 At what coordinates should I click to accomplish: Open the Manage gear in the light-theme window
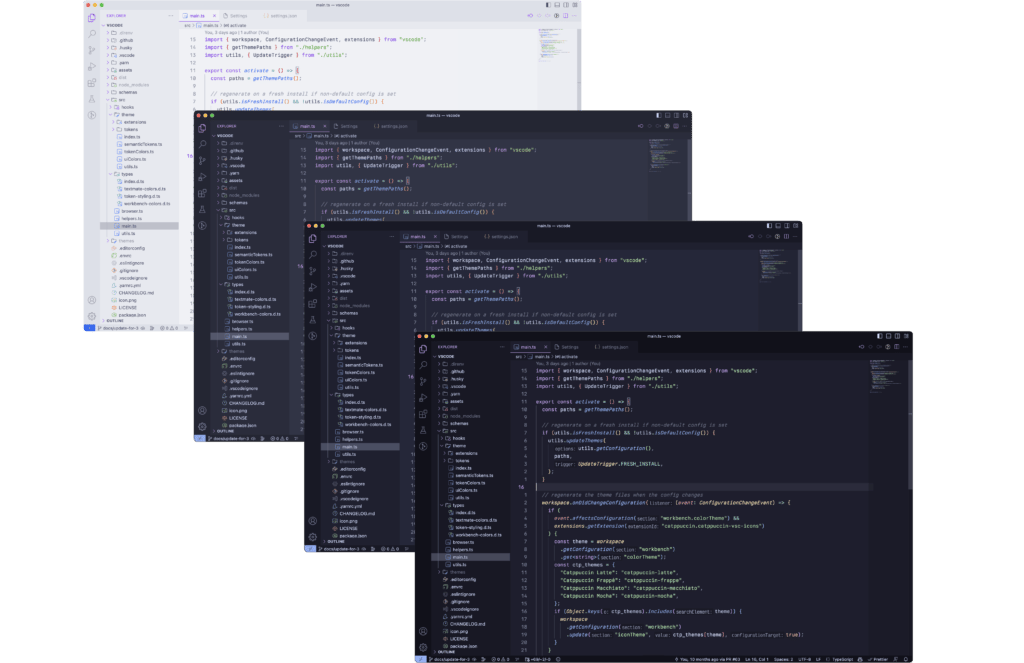pos(92,315)
